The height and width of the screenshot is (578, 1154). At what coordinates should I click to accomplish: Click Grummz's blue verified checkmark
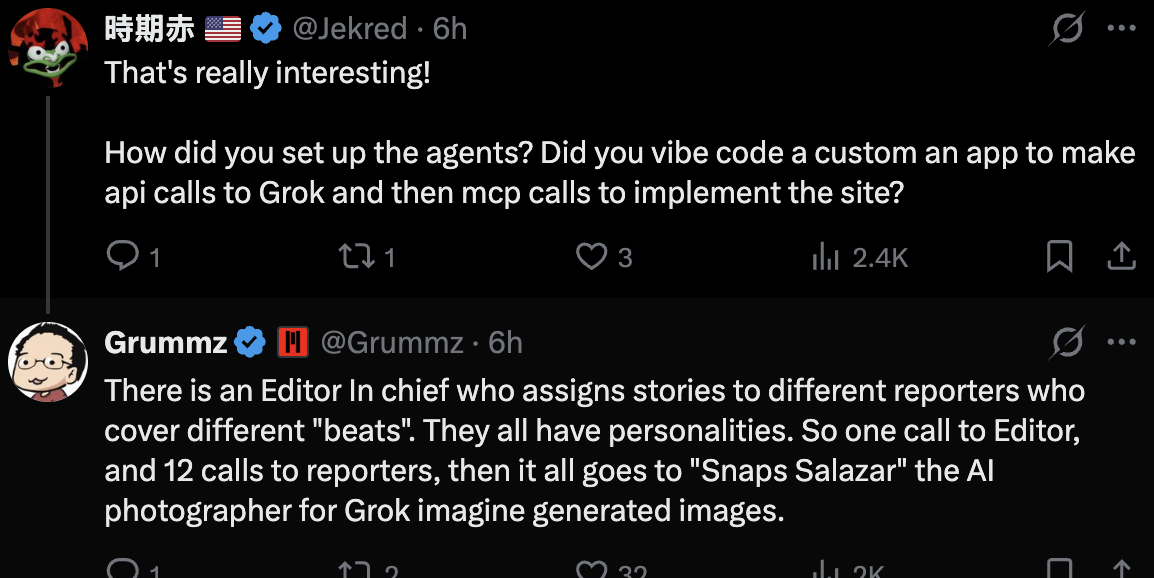click(250, 343)
